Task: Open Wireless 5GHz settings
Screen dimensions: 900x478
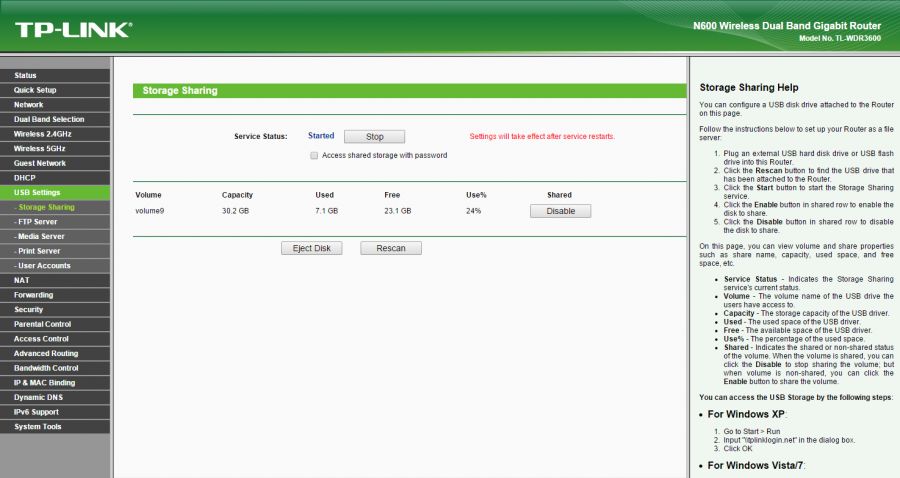Action: tap(39, 148)
